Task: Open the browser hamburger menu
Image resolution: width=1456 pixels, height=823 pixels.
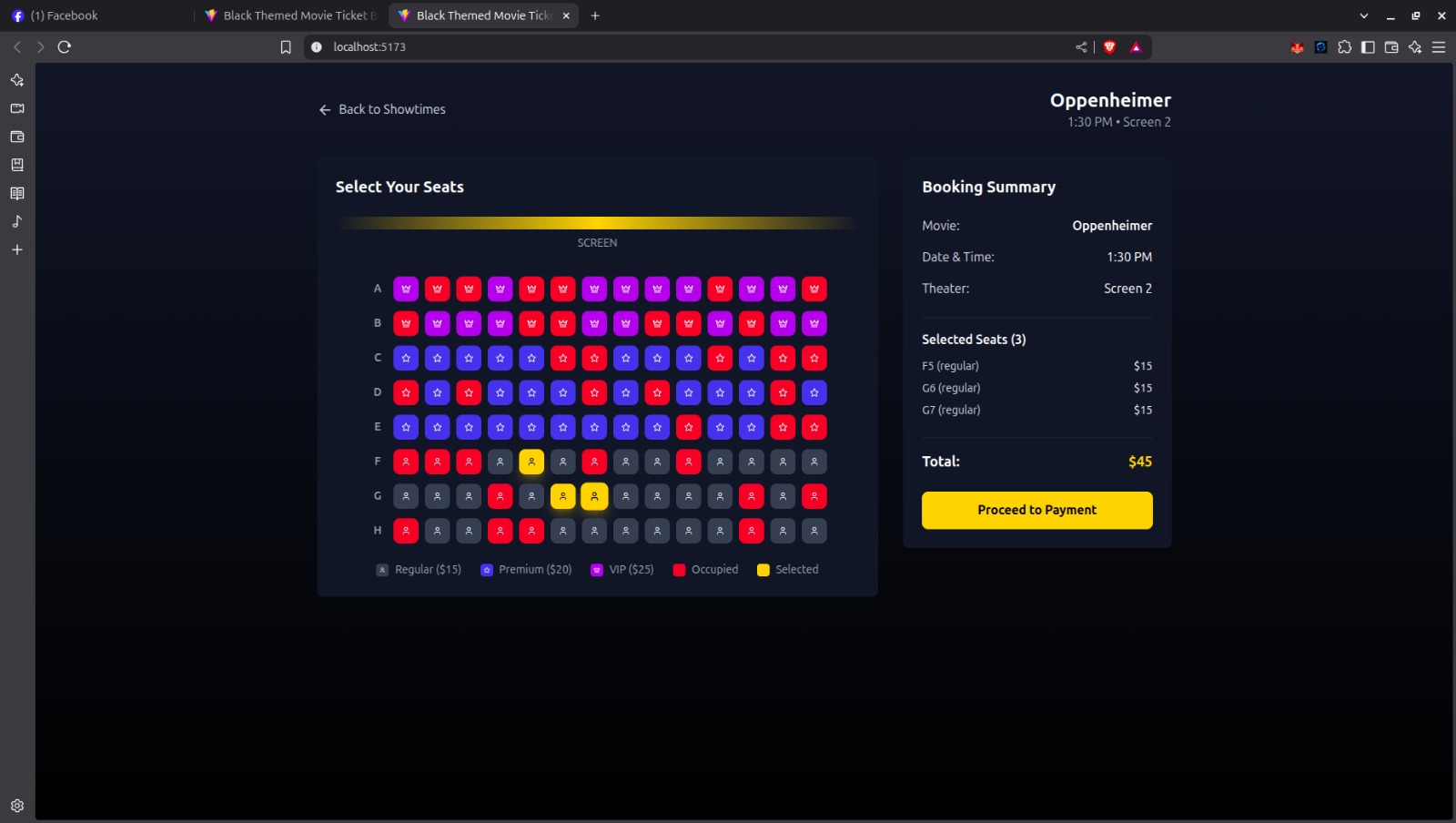Action: 1439,47
